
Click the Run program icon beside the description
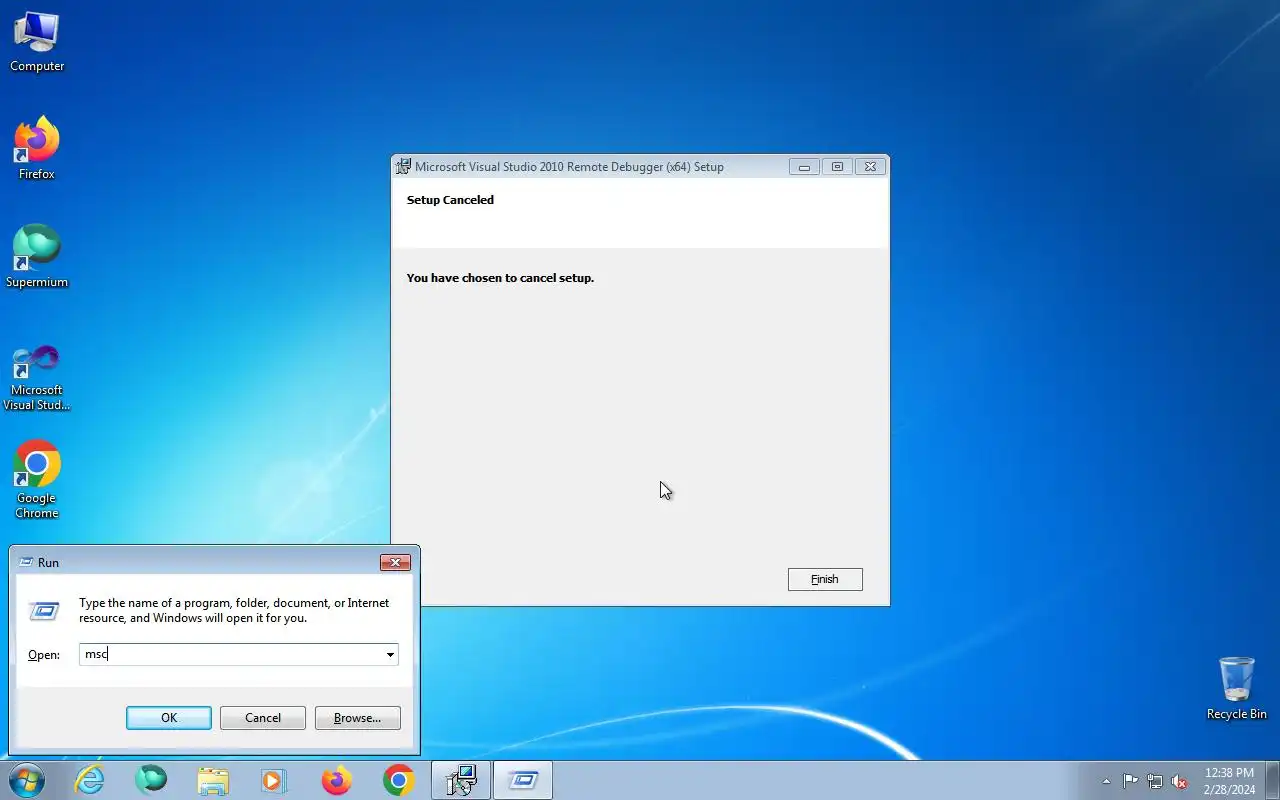coord(44,611)
